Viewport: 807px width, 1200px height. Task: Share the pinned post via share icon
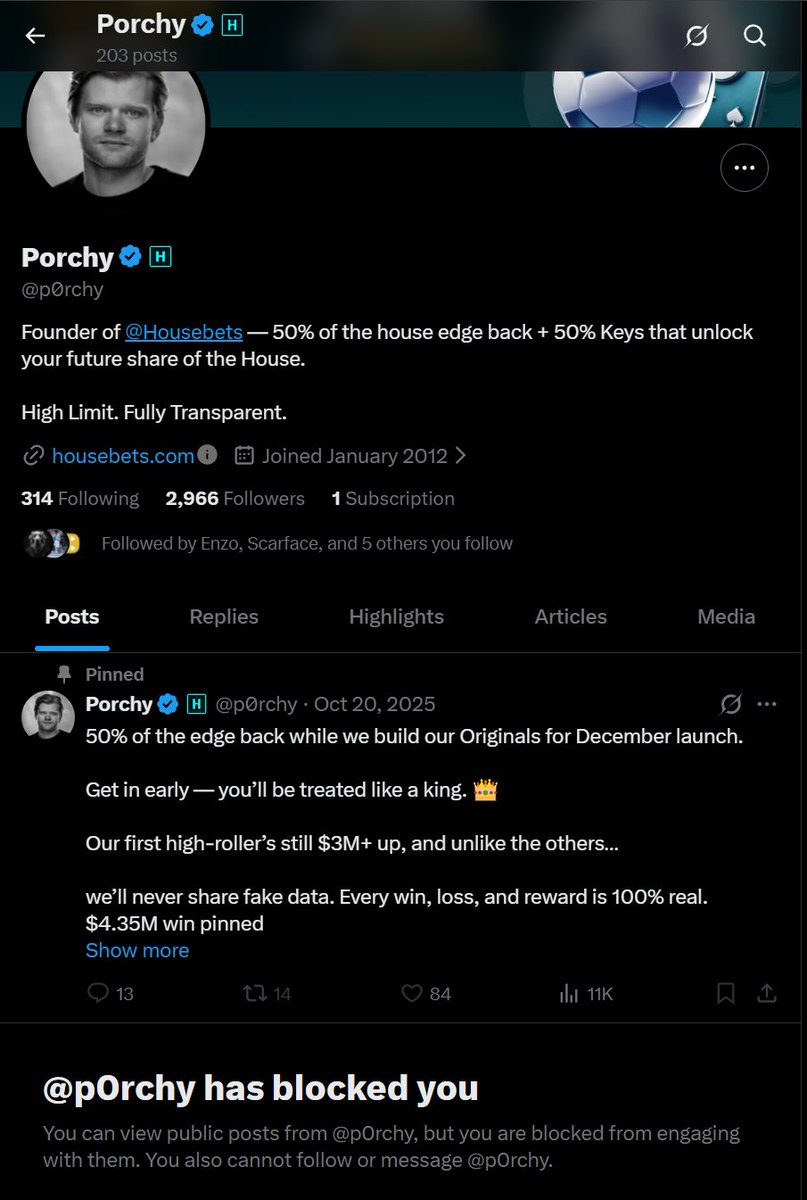767,993
